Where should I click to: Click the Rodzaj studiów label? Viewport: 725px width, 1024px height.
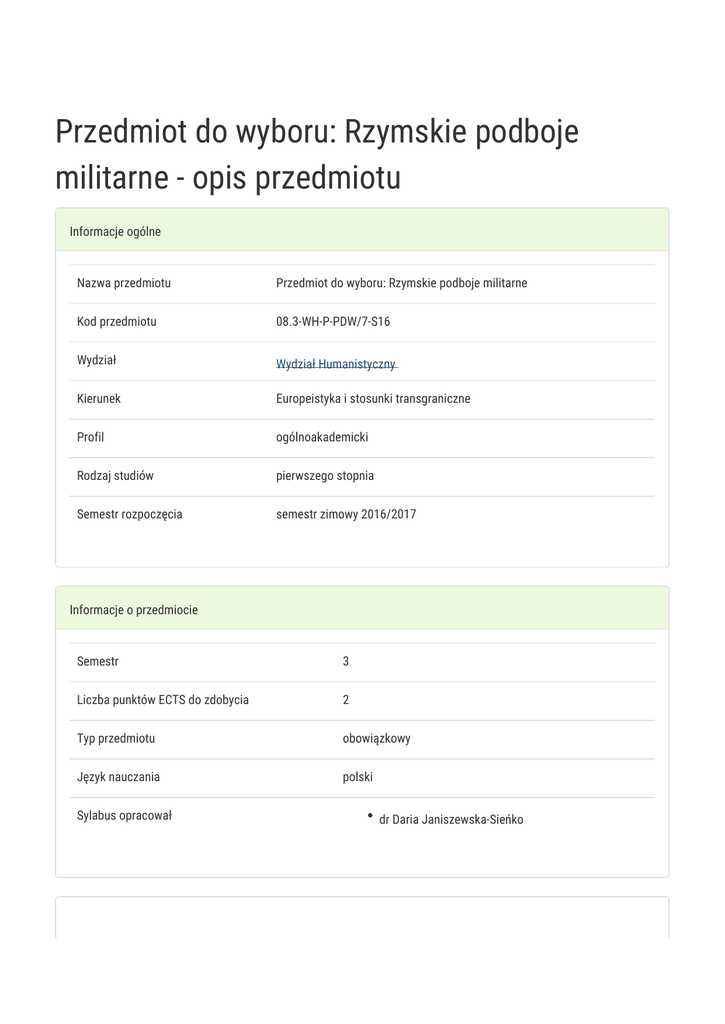(115, 476)
